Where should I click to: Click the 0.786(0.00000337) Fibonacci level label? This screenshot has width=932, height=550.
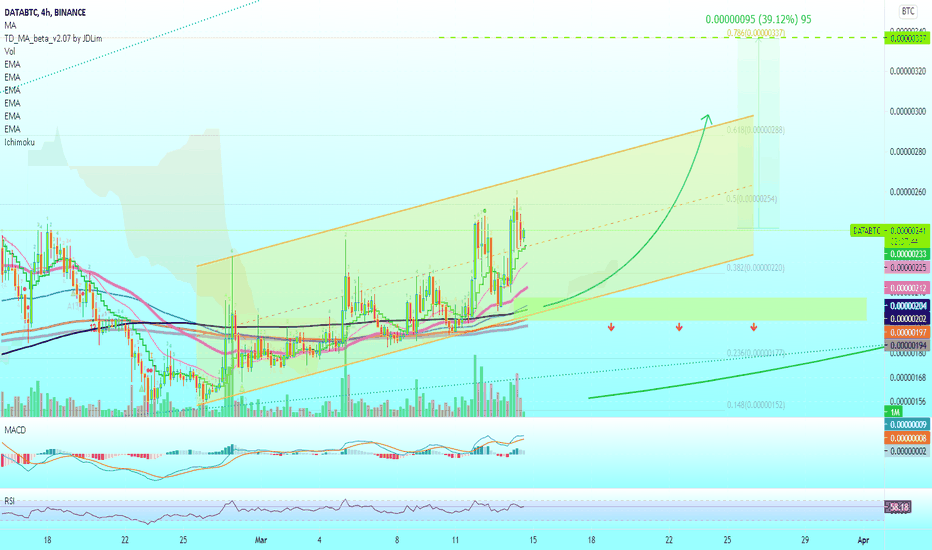[755, 33]
